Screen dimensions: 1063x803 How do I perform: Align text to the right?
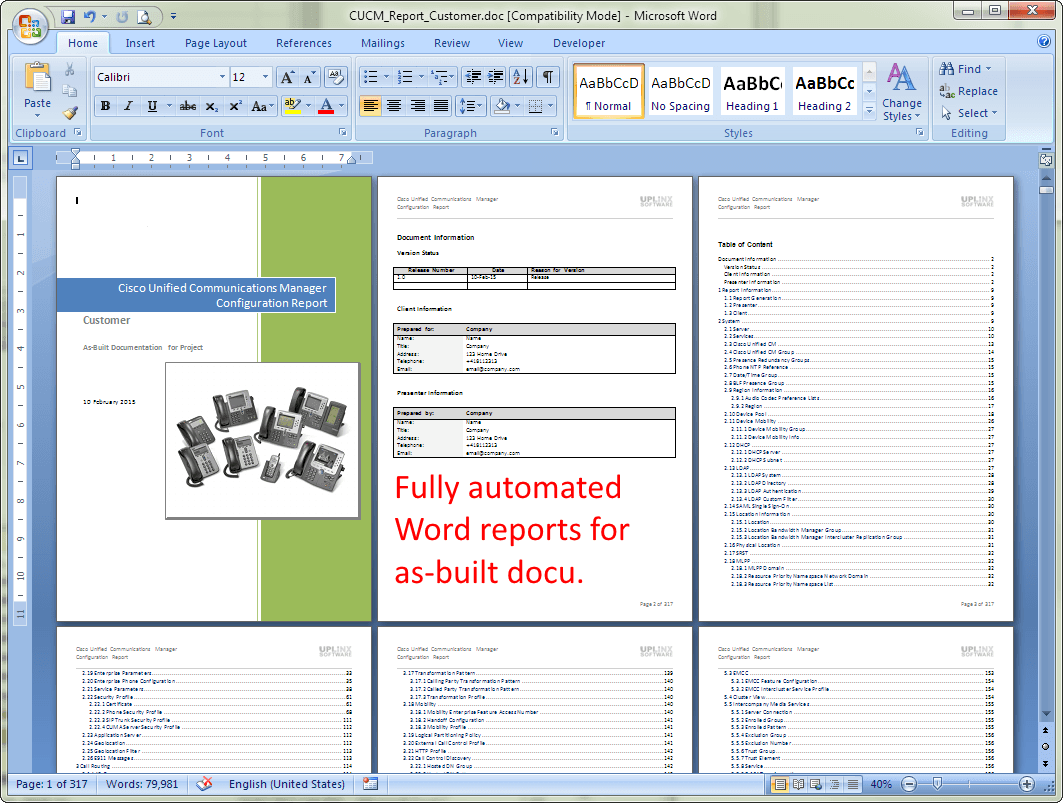(x=418, y=106)
